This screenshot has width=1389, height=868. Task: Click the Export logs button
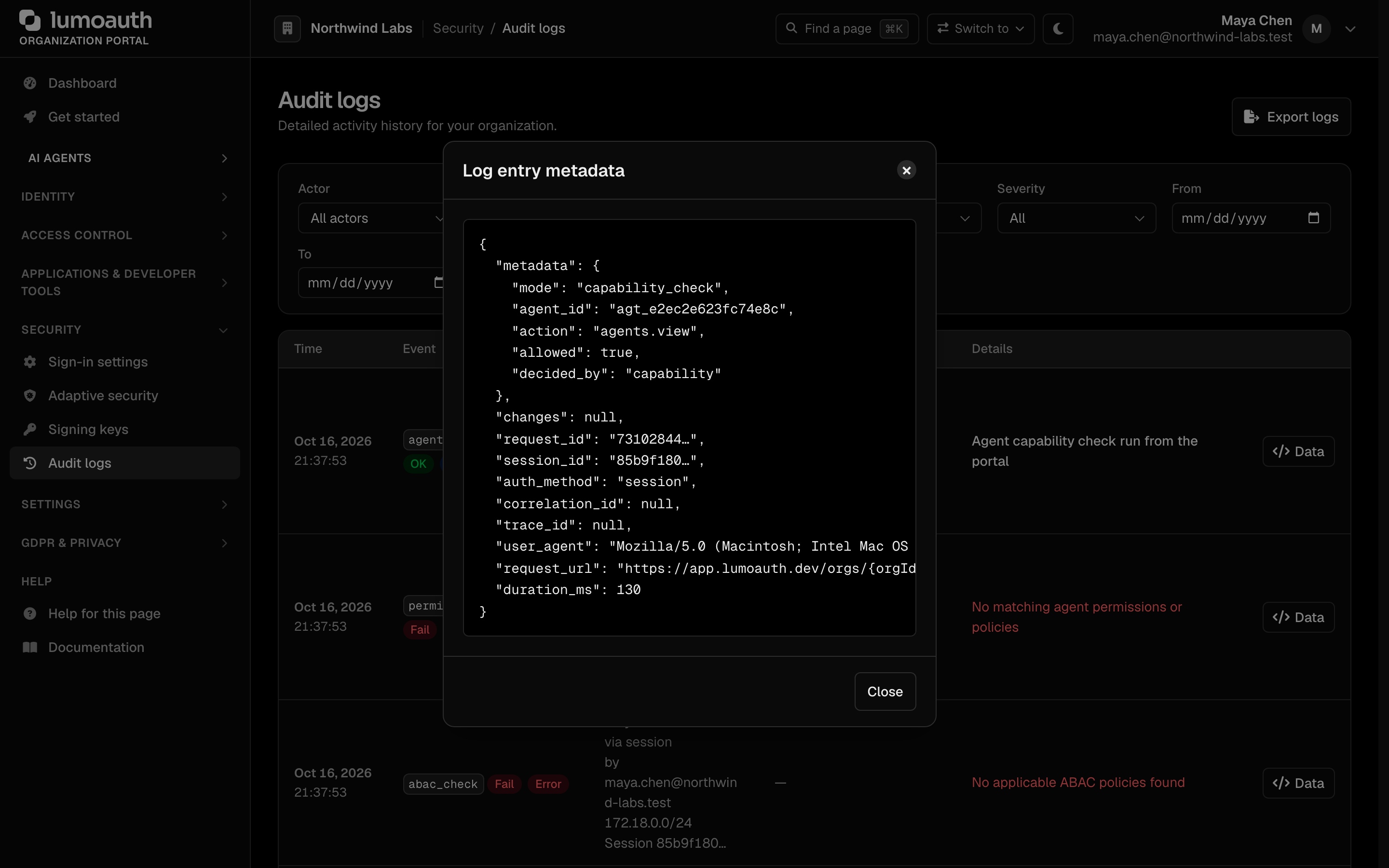pyautogui.click(x=1291, y=117)
